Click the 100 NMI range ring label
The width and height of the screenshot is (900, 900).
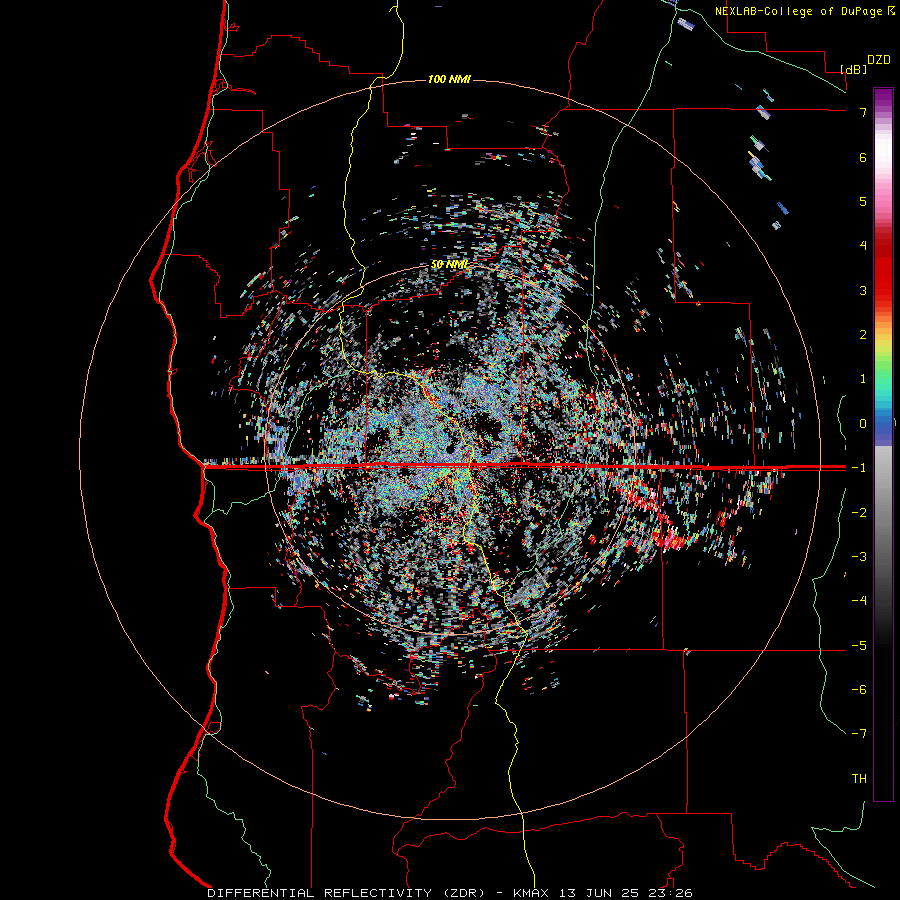(x=449, y=79)
